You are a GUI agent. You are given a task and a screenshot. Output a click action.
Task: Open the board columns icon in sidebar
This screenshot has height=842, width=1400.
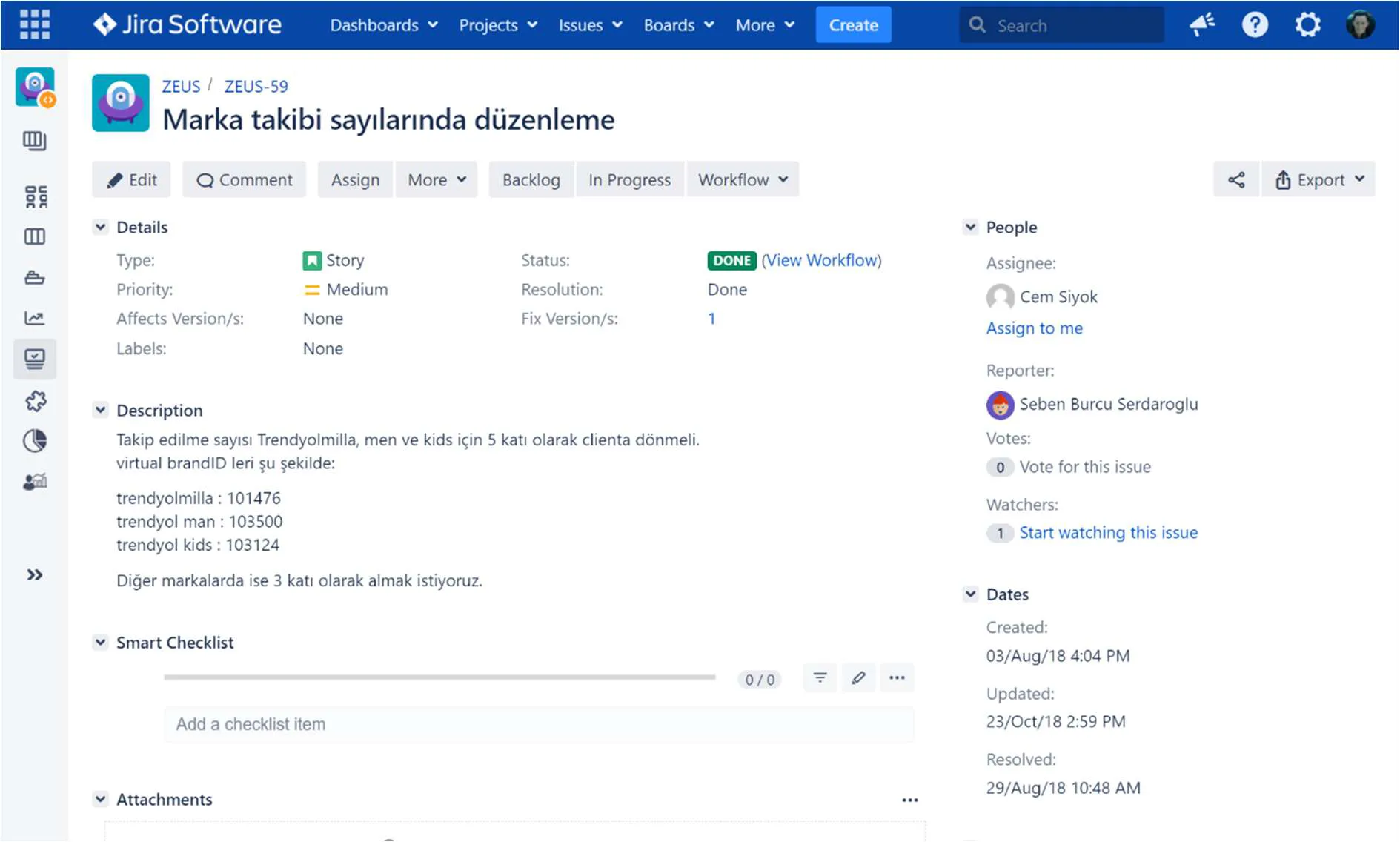pos(35,236)
